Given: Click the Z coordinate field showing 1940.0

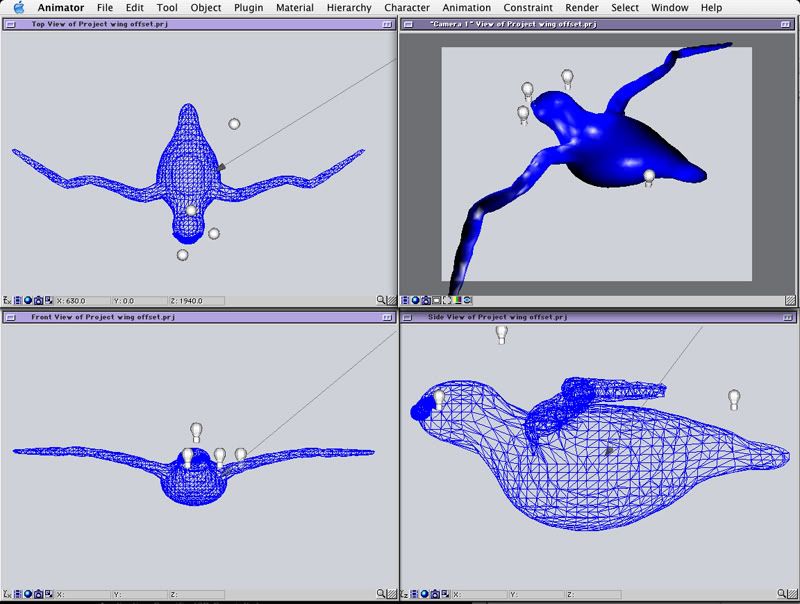Looking at the screenshot, I should coord(194,300).
